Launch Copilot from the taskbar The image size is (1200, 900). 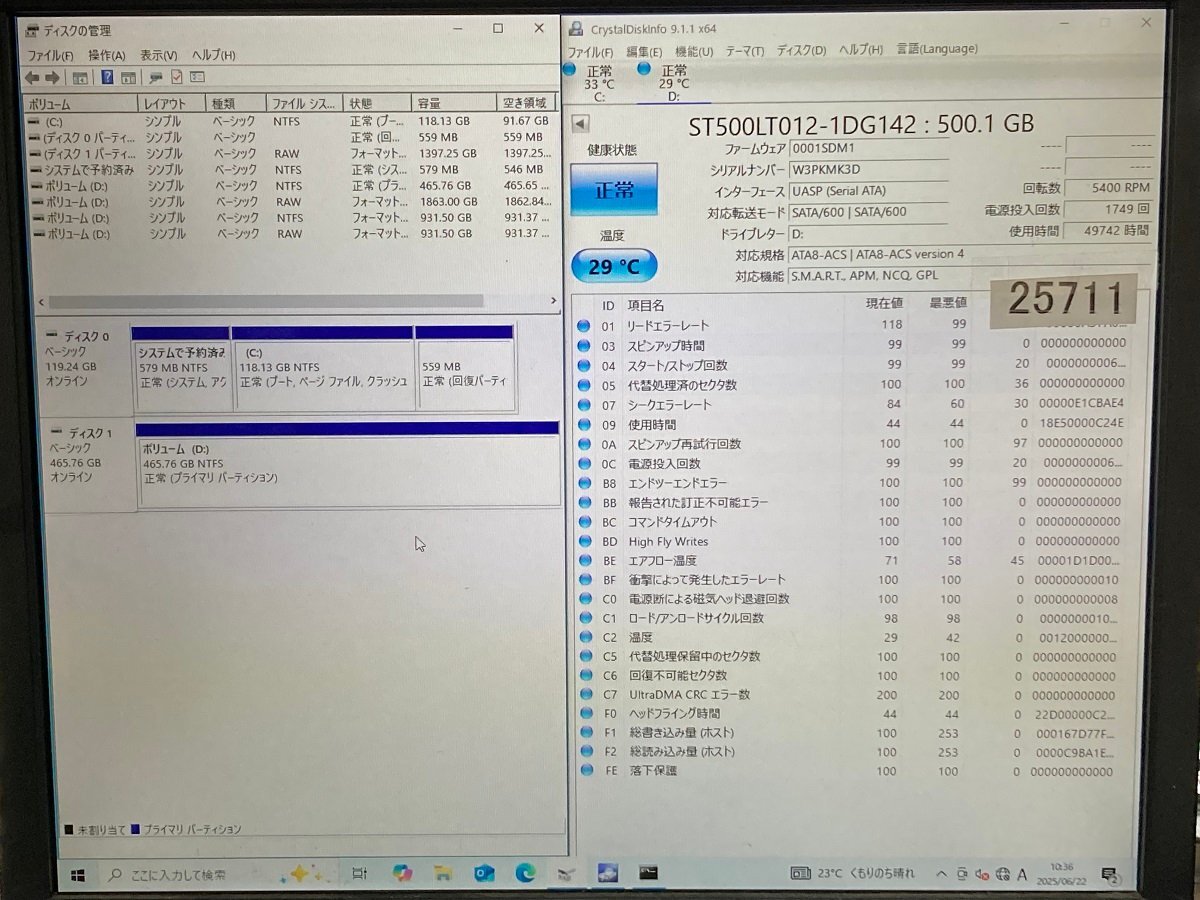pos(402,873)
